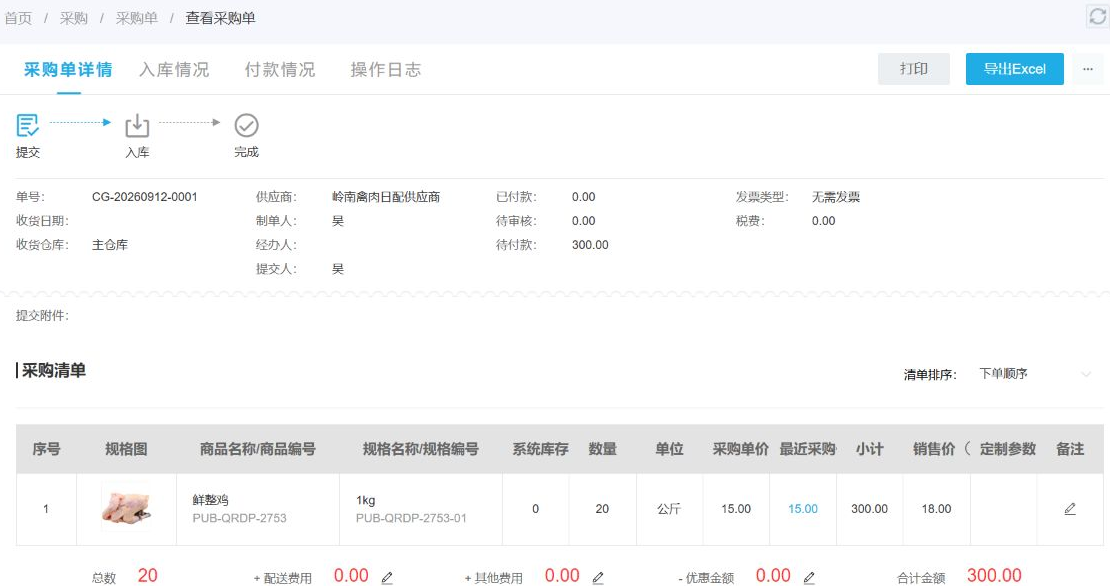Click the product name 鲜整鸡
Screen dimensions: 1110x586
[210, 500]
